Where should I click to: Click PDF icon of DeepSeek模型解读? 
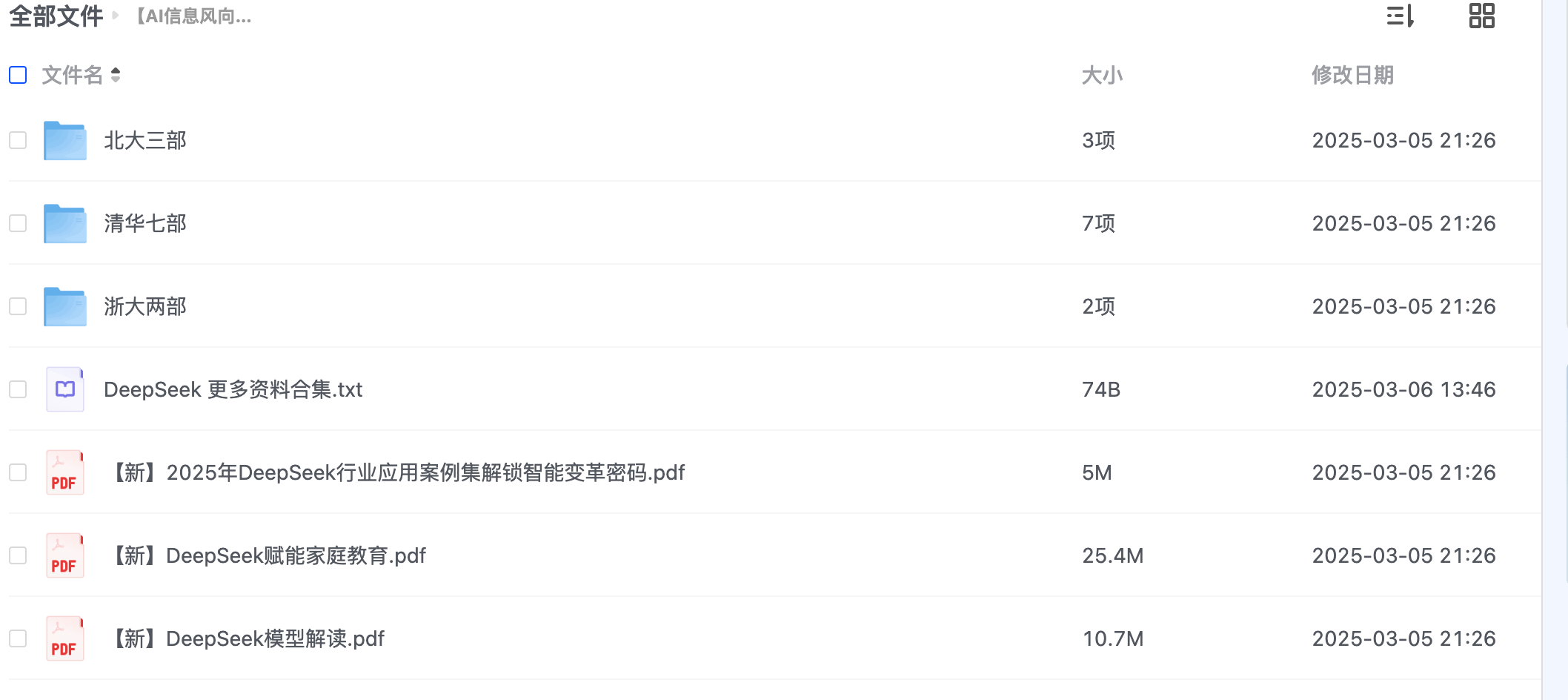tap(65, 638)
